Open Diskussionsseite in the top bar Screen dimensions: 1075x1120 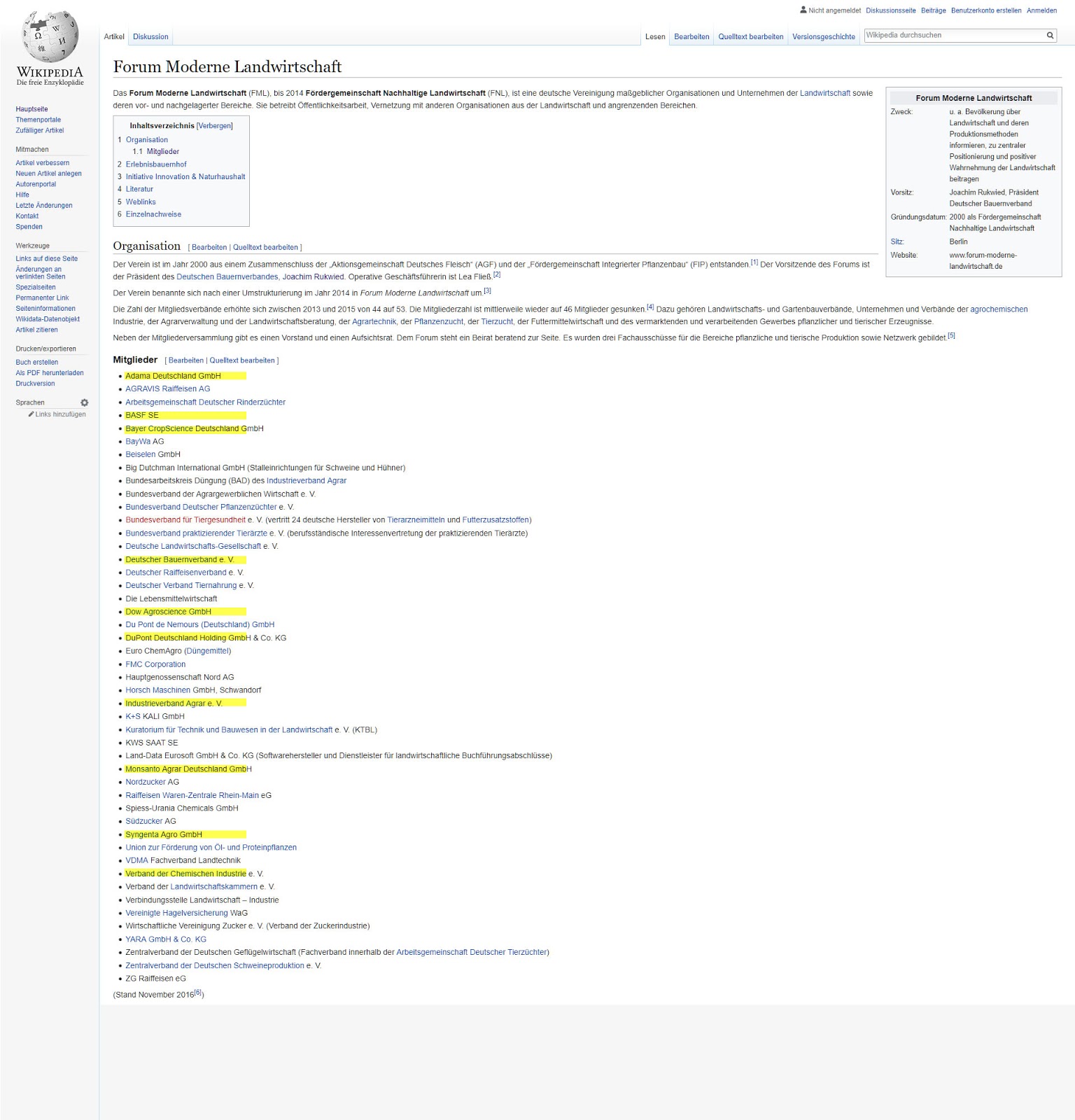click(890, 10)
